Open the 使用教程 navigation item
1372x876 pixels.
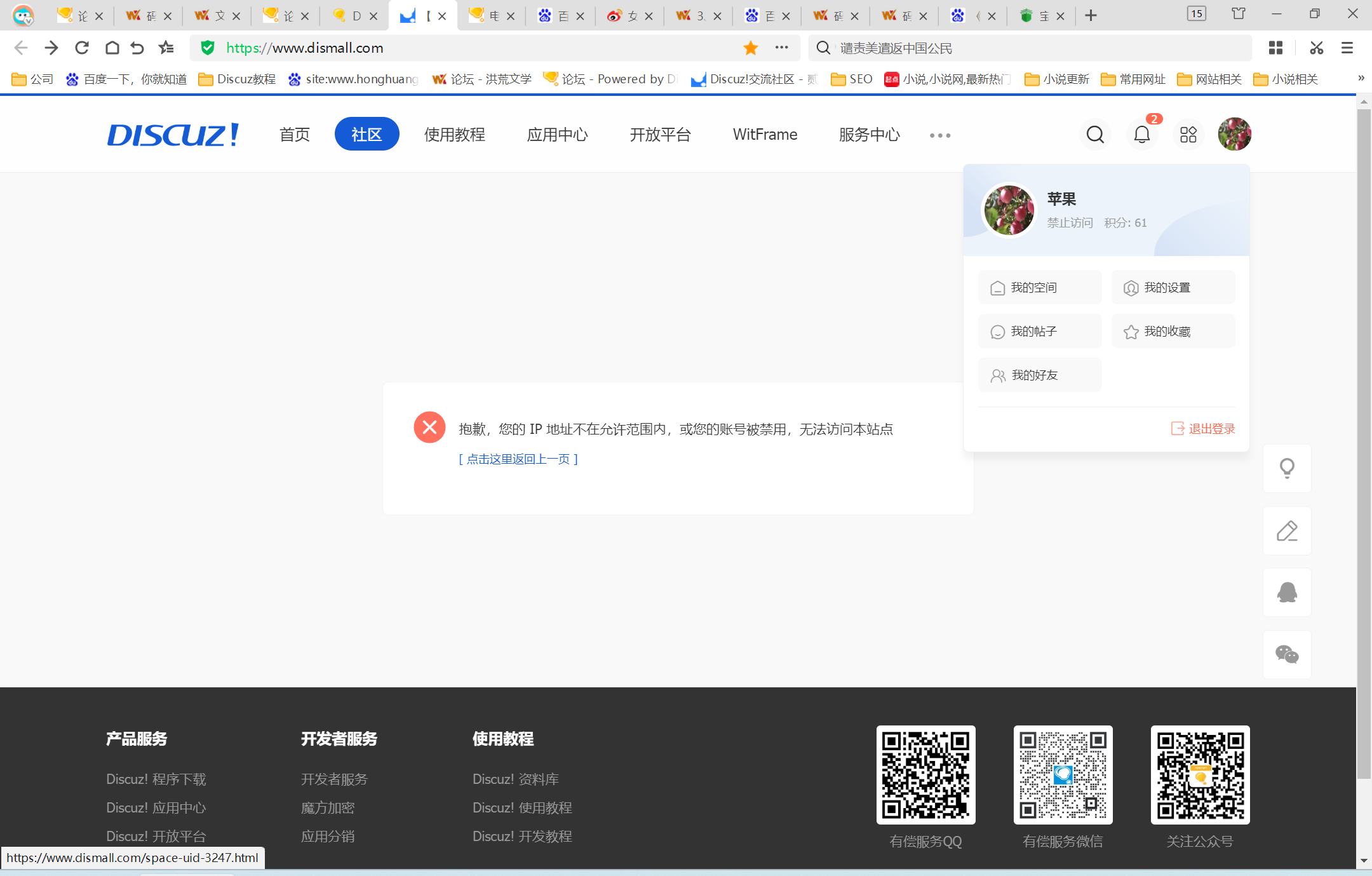coord(455,135)
